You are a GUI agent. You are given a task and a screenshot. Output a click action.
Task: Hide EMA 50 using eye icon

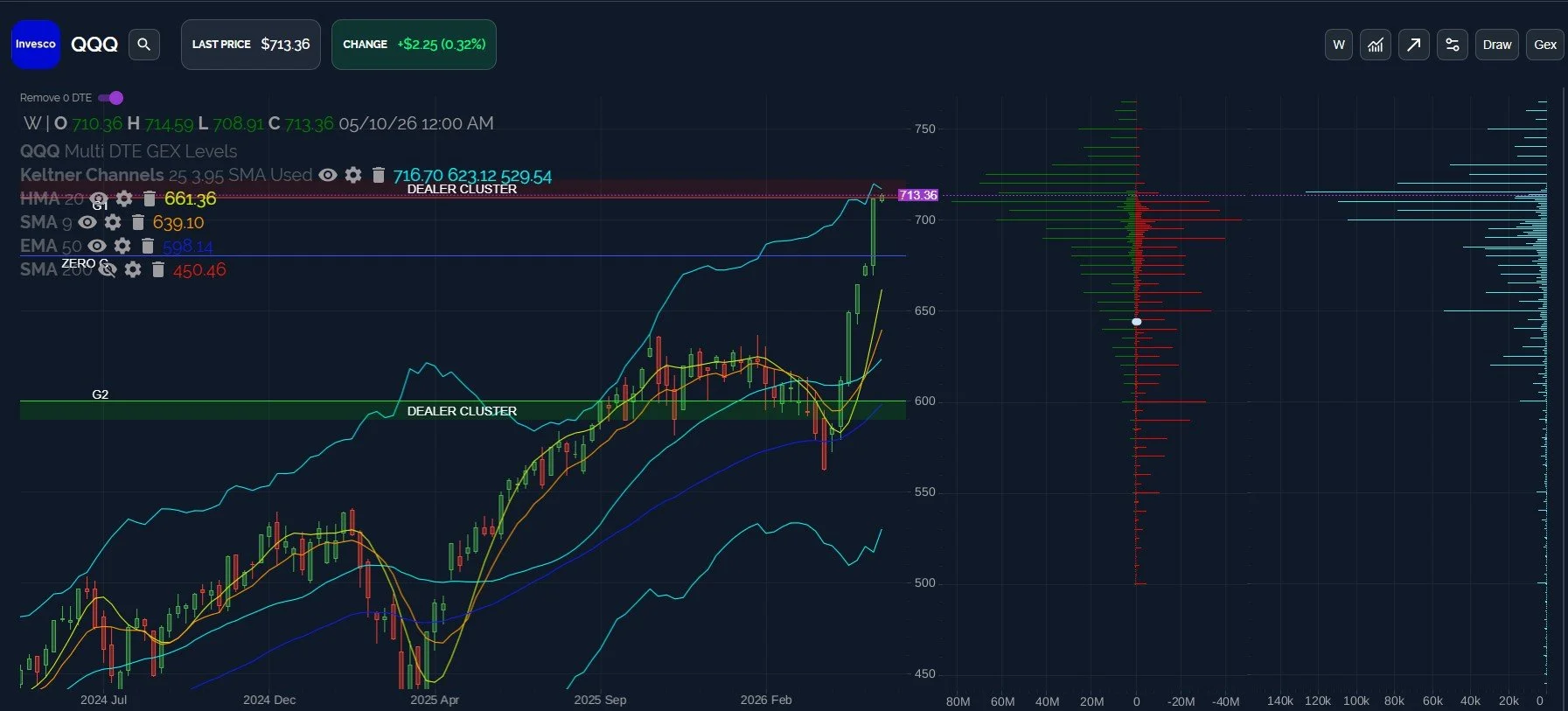[x=97, y=246]
